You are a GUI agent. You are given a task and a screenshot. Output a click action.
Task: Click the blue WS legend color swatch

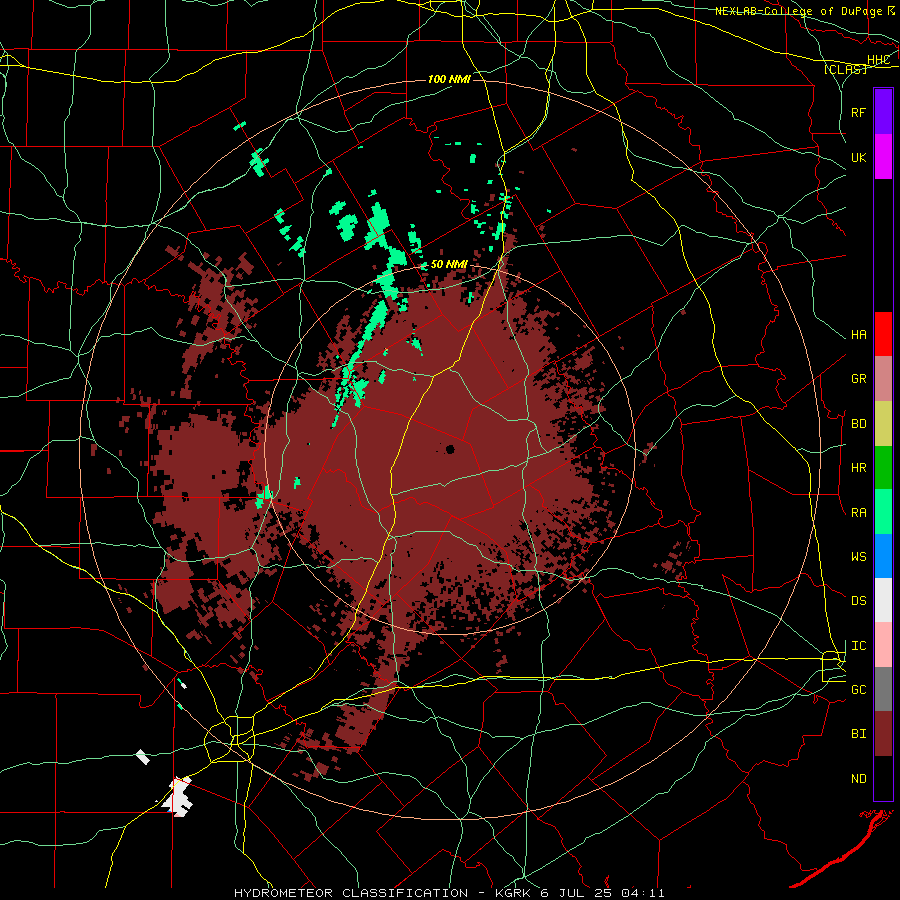[883, 556]
